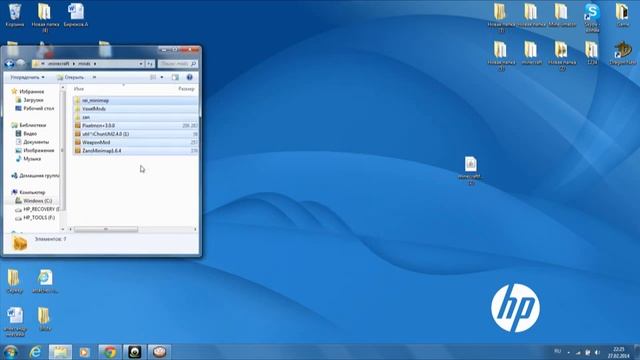Viewport: 640px width, 360px height.
Task: Open the webcam app on taskbar
Action: [x=134, y=352]
